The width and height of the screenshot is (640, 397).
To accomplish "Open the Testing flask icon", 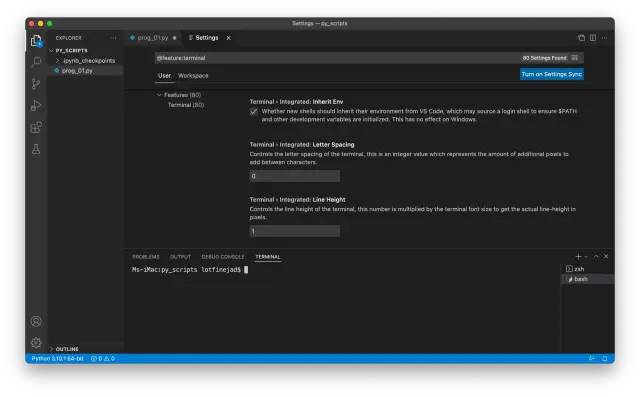I will pyautogui.click(x=36, y=149).
